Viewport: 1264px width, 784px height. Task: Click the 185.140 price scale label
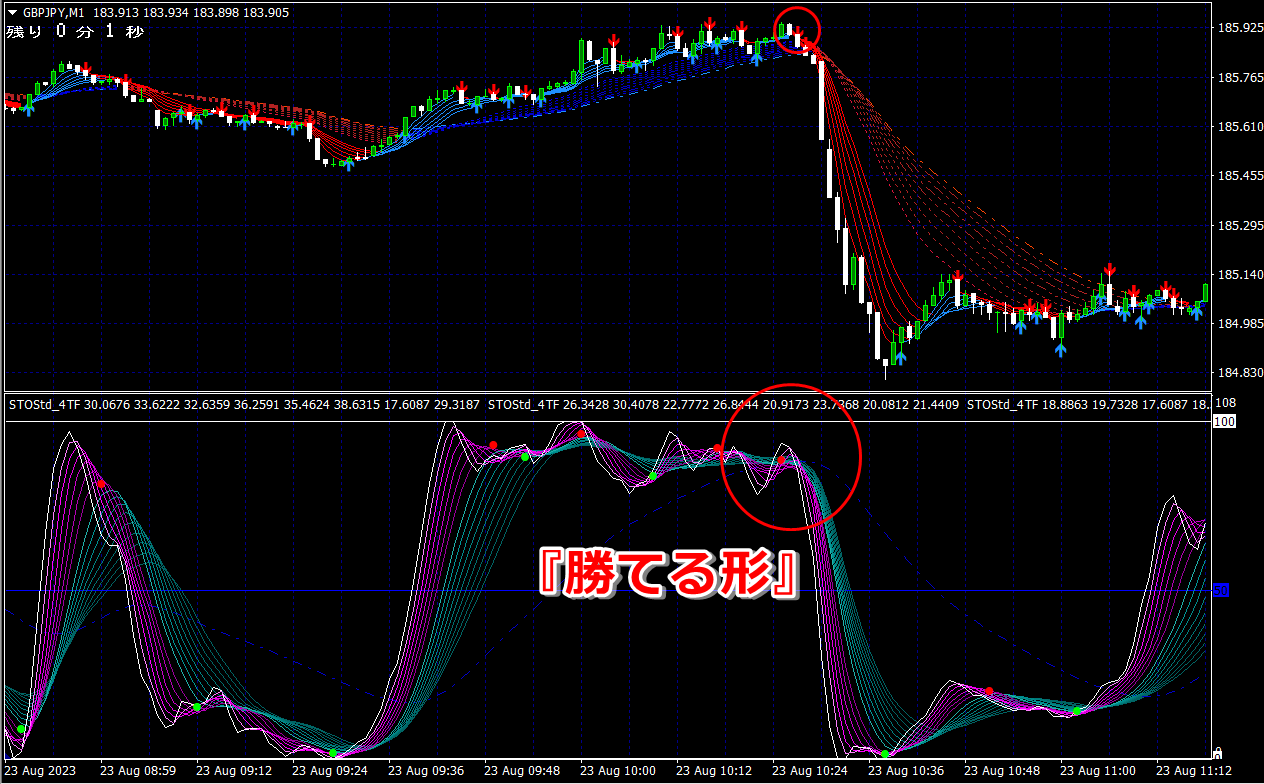click(x=1236, y=274)
